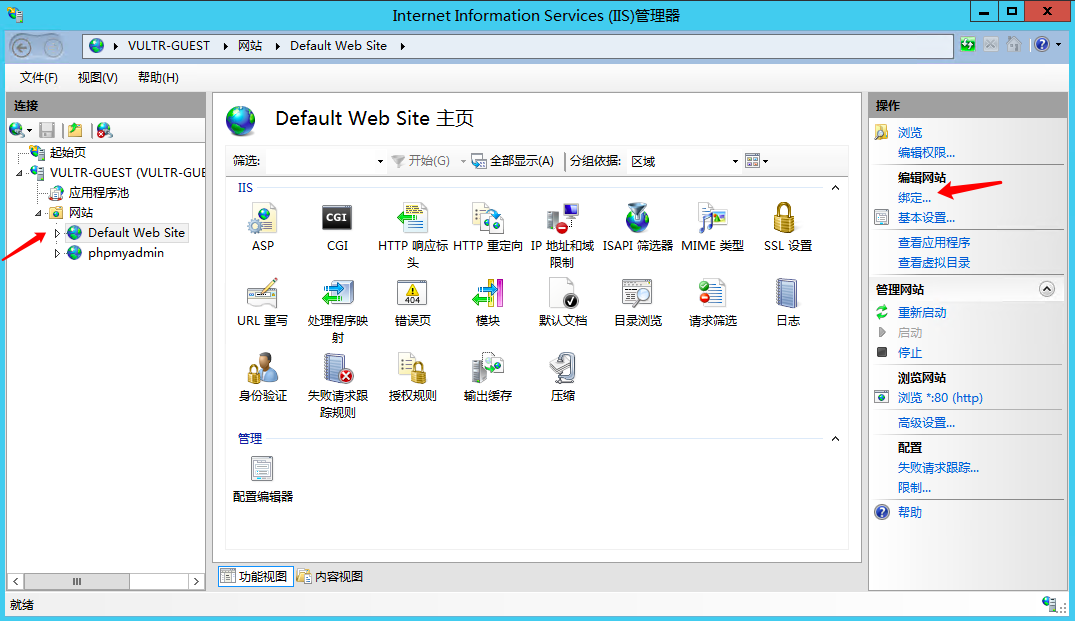This screenshot has height=621, width=1075.
Task: Open the 帮助(H) menu
Action: (158, 77)
